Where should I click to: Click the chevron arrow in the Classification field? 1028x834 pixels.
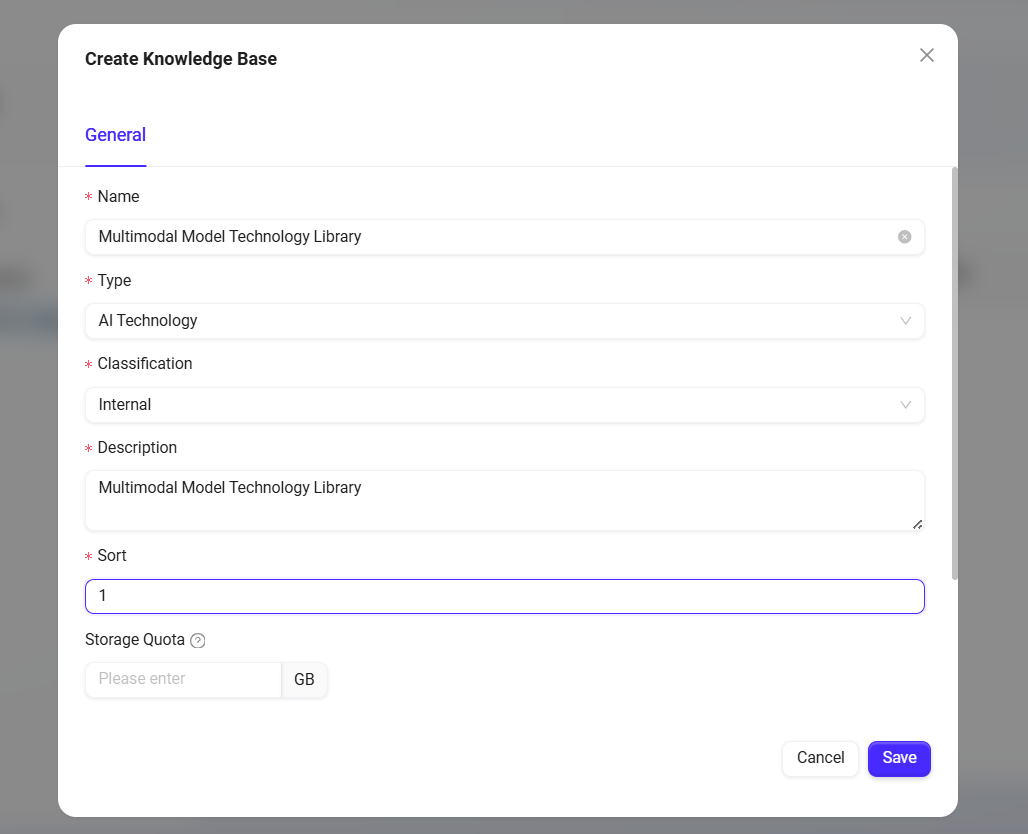point(905,405)
